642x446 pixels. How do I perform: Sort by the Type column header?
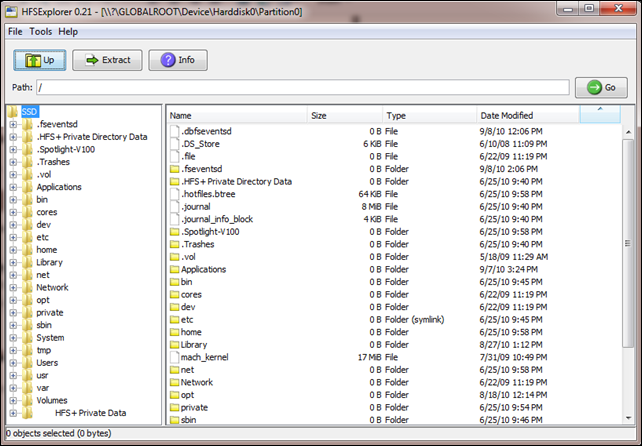[430, 115]
